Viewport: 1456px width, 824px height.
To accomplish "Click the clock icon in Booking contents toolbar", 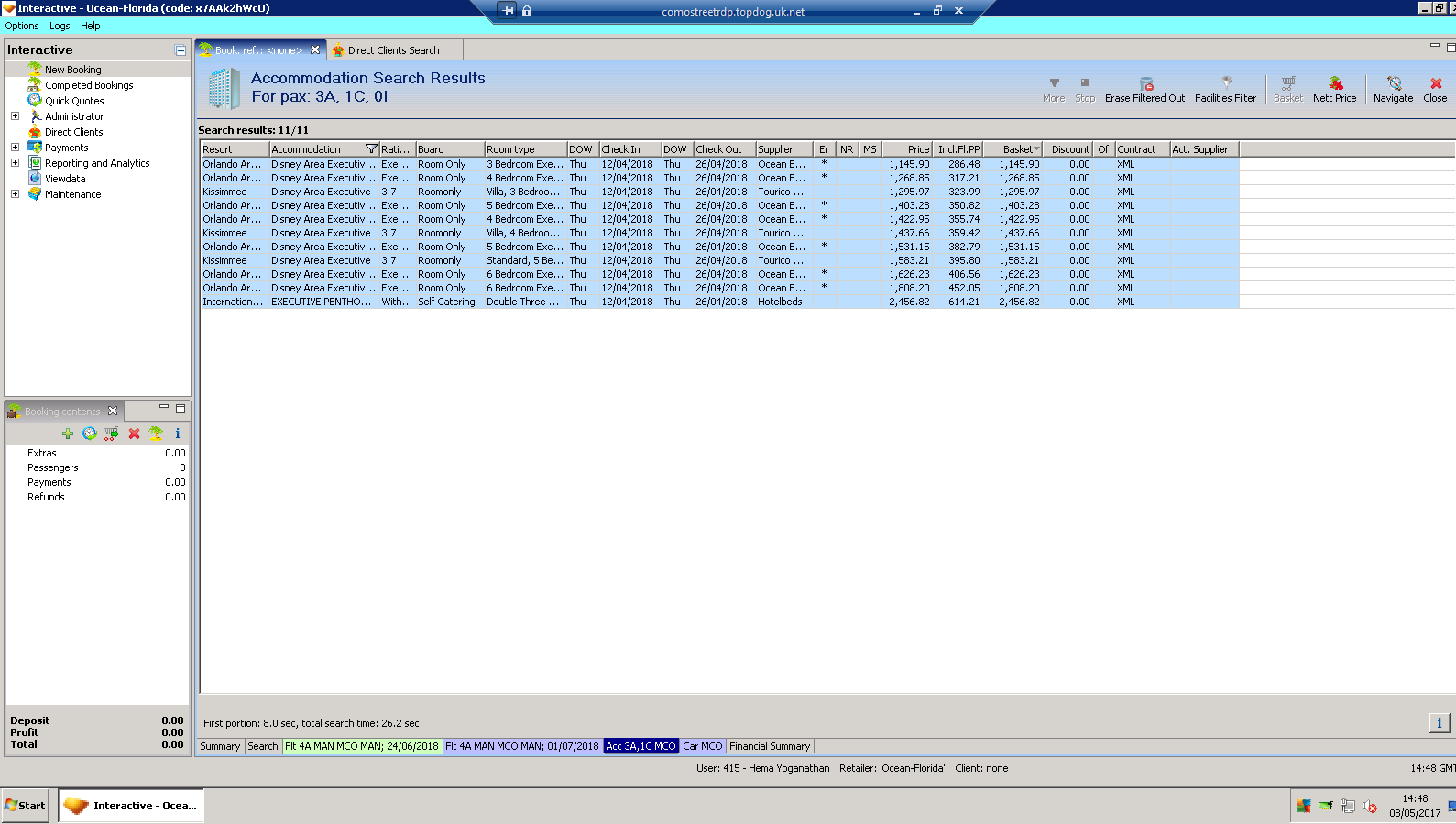I will click(90, 434).
